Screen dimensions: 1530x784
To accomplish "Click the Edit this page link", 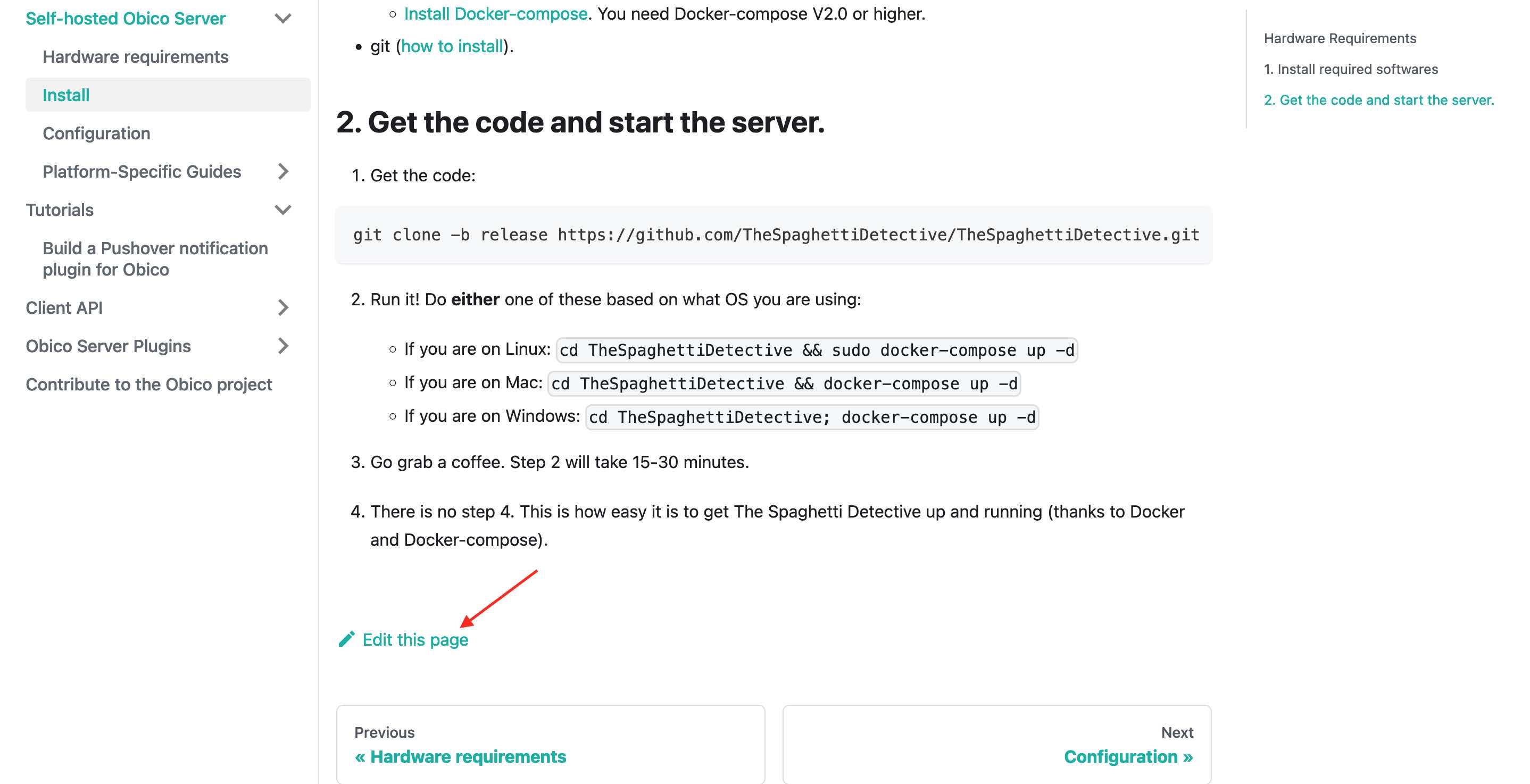I will [415, 640].
